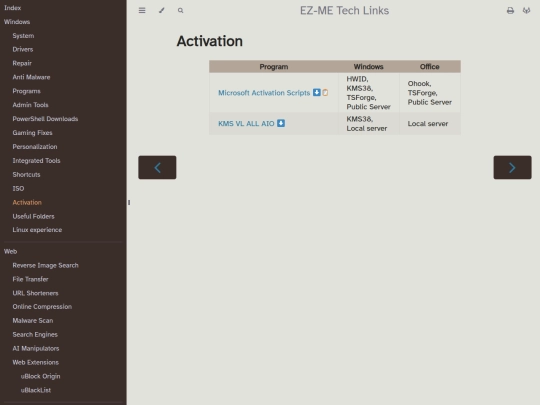Click the Activation page heading

pyautogui.click(x=209, y=41)
